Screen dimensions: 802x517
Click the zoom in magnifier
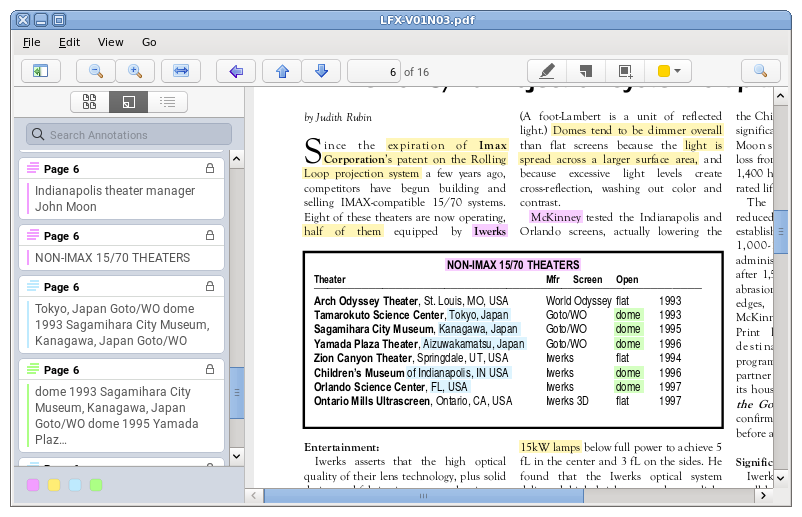[x=135, y=71]
